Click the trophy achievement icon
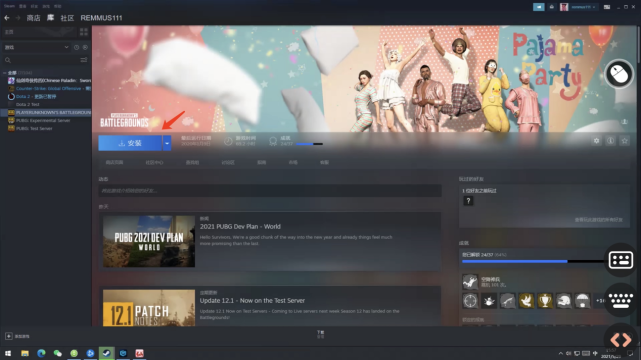 [545, 301]
